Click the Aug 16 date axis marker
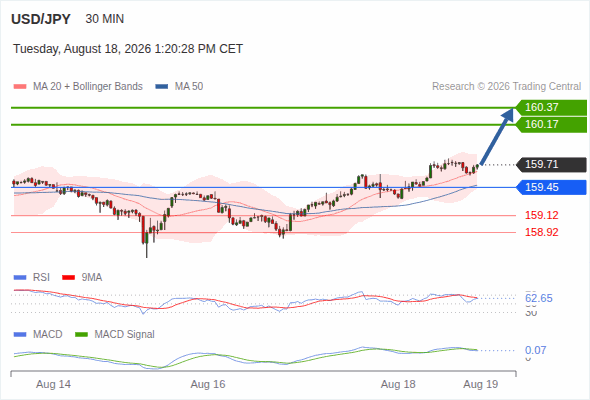590x400 pixels. point(208,385)
